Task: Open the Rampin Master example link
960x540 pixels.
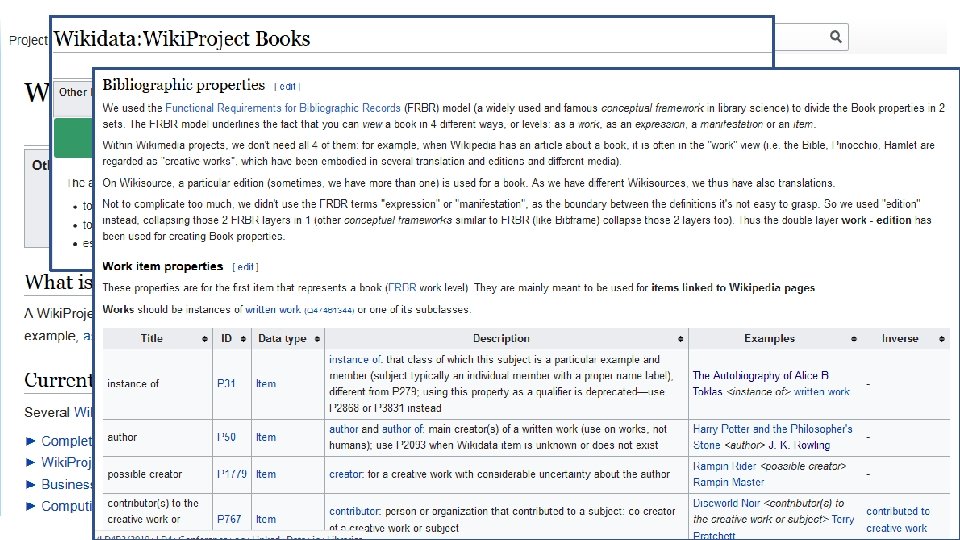Action: pyautogui.click(x=729, y=482)
